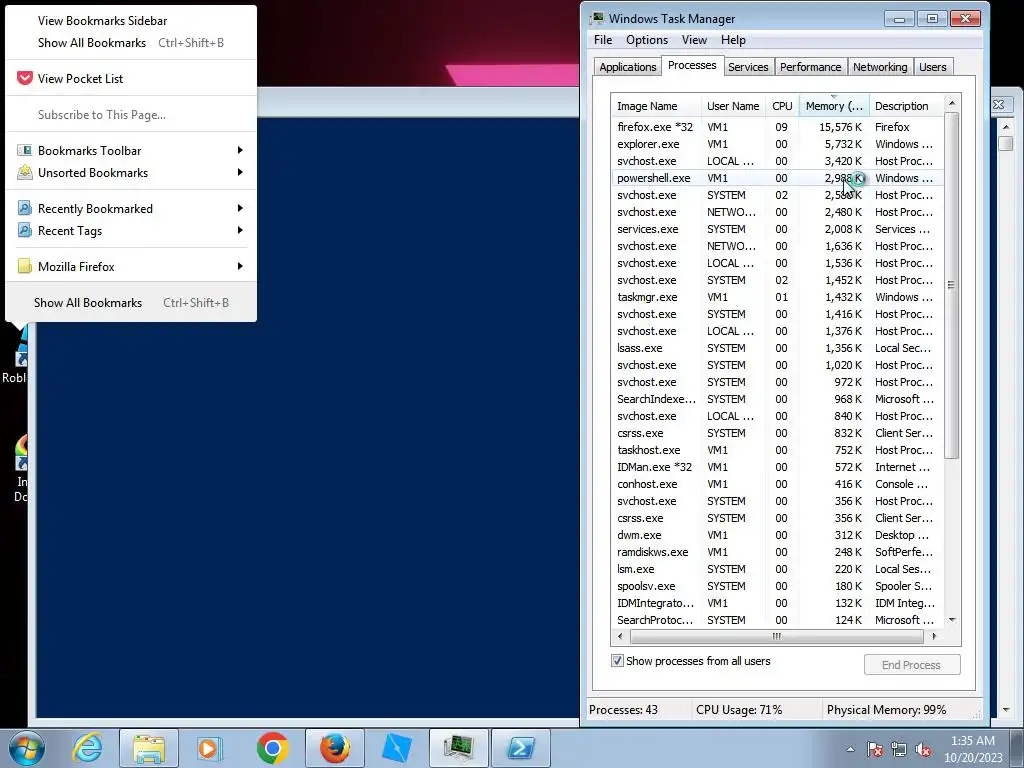Click the network tray icon

[899, 749]
